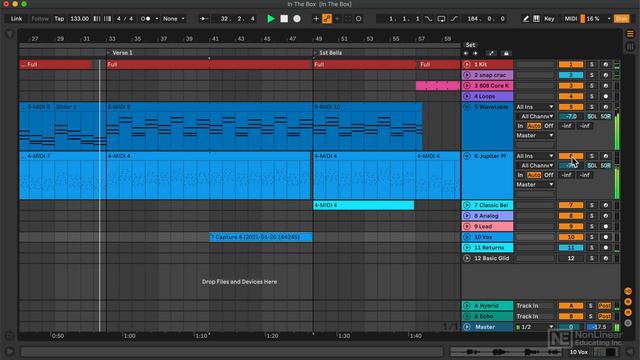Screen dimensions: 640x360
Task: Open Master 1/2 output dropdown
Action: [x=535, y=327]
